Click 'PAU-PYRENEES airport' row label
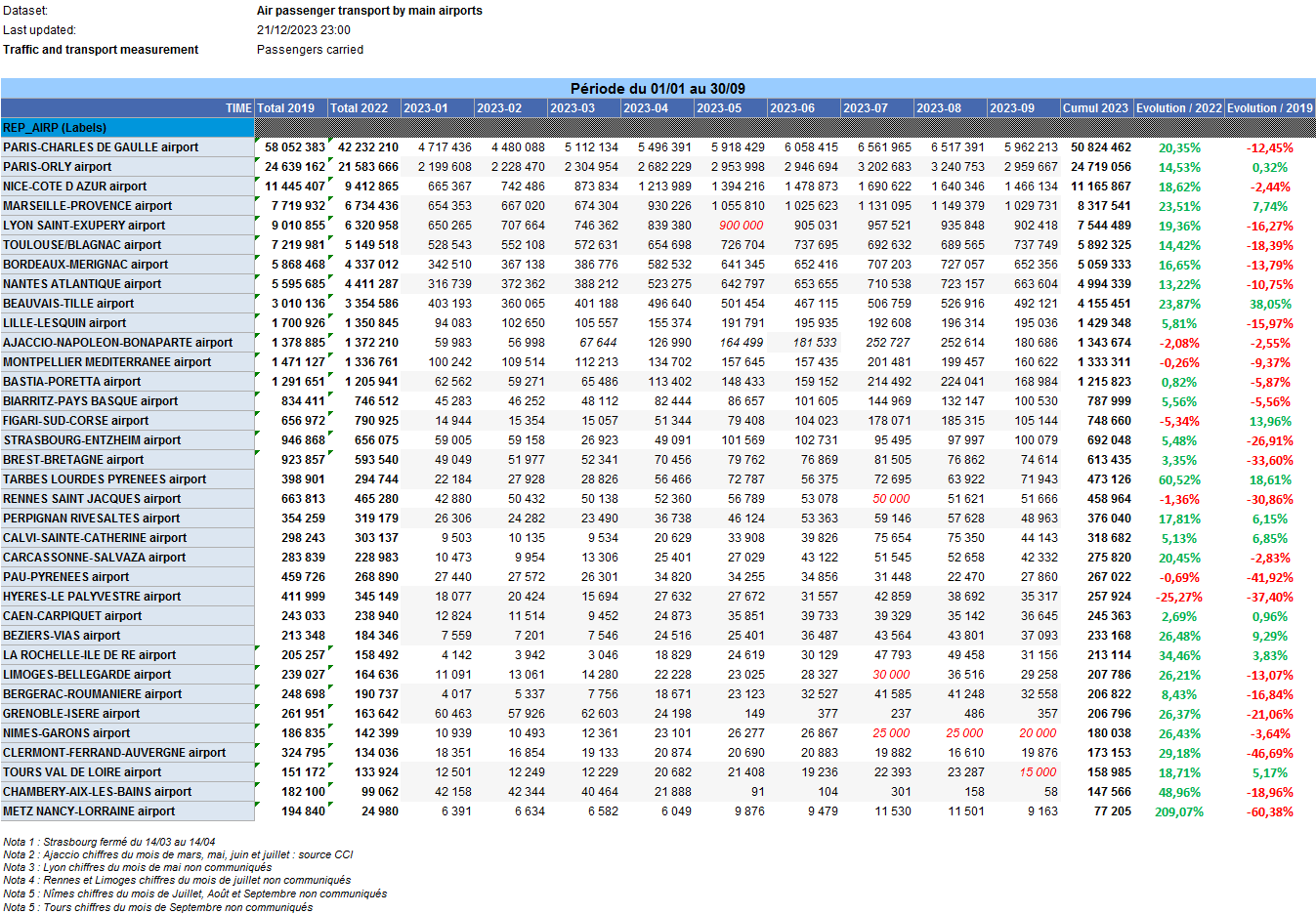 [127, 577]
